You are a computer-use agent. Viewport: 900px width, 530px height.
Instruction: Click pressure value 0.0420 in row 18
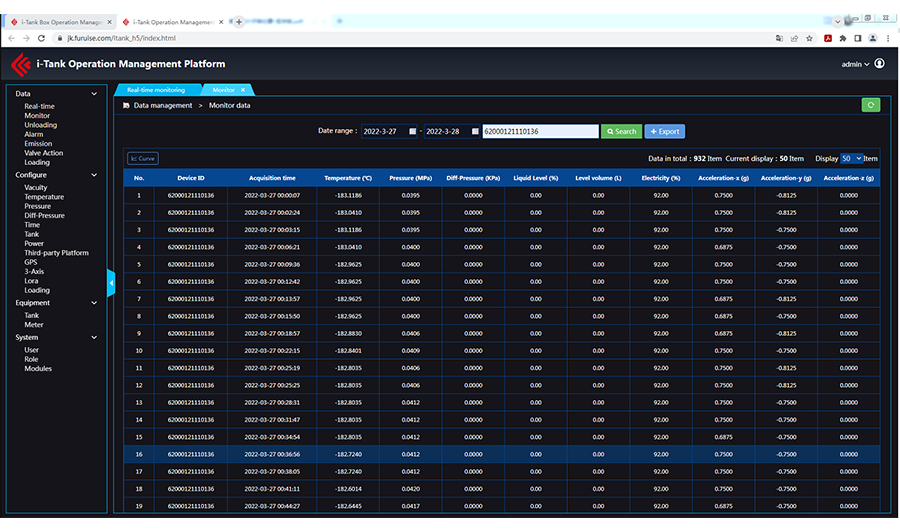pos(410,489)
